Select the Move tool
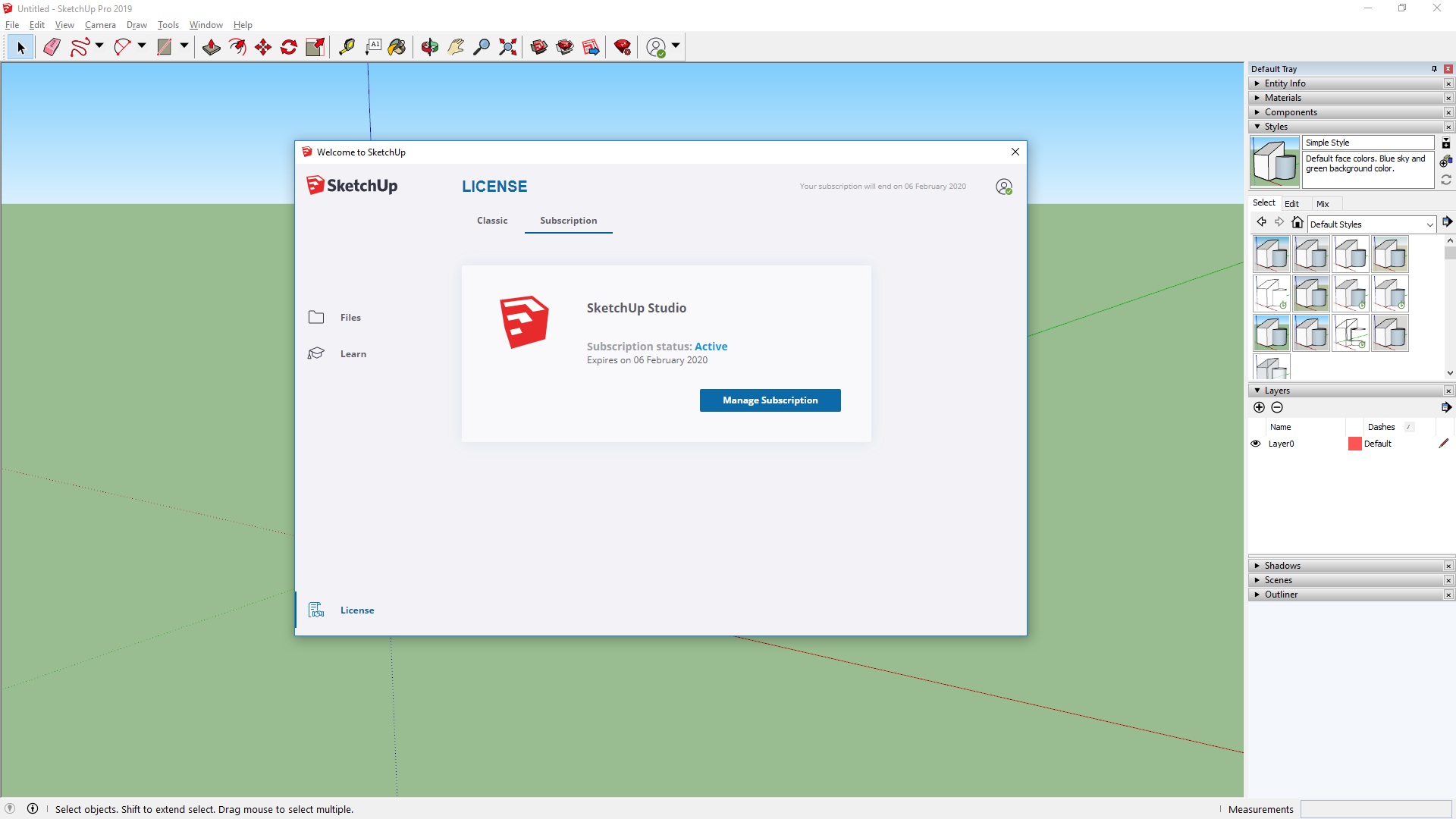 [263, 47]
